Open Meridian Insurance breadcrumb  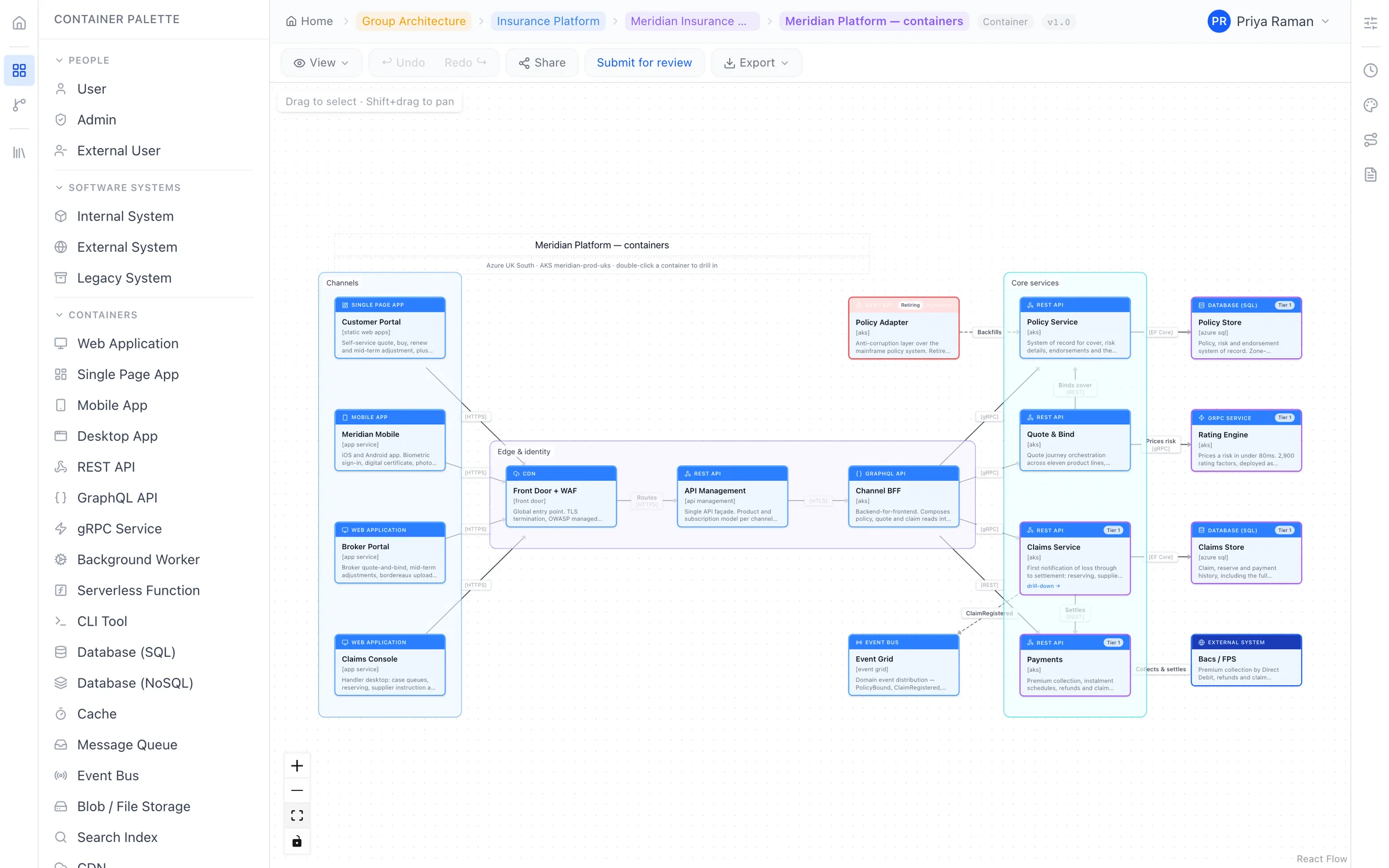(692, 21)
